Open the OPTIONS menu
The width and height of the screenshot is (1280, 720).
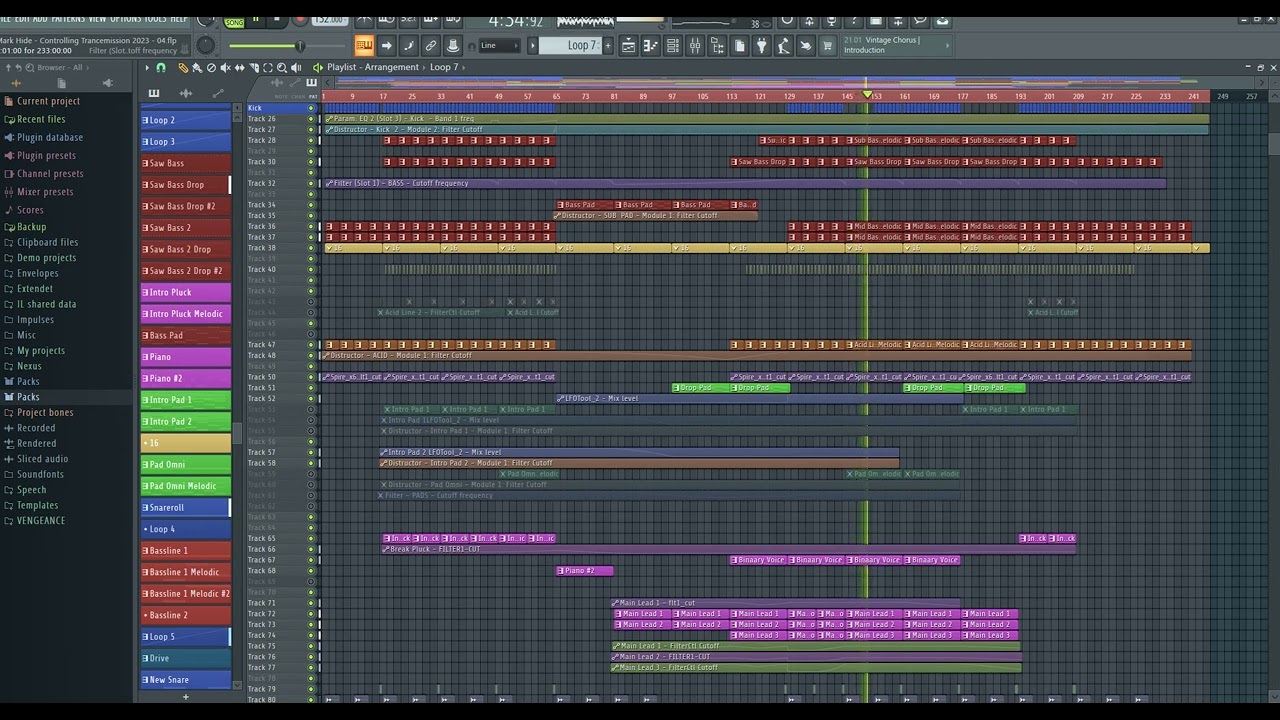[126, 18]
